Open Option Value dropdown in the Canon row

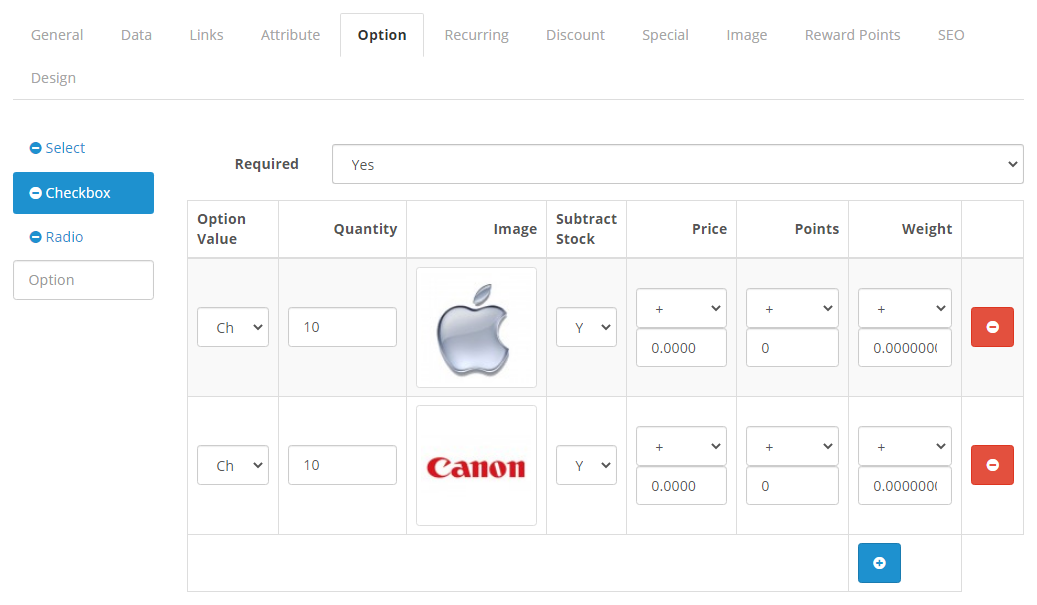233,465
